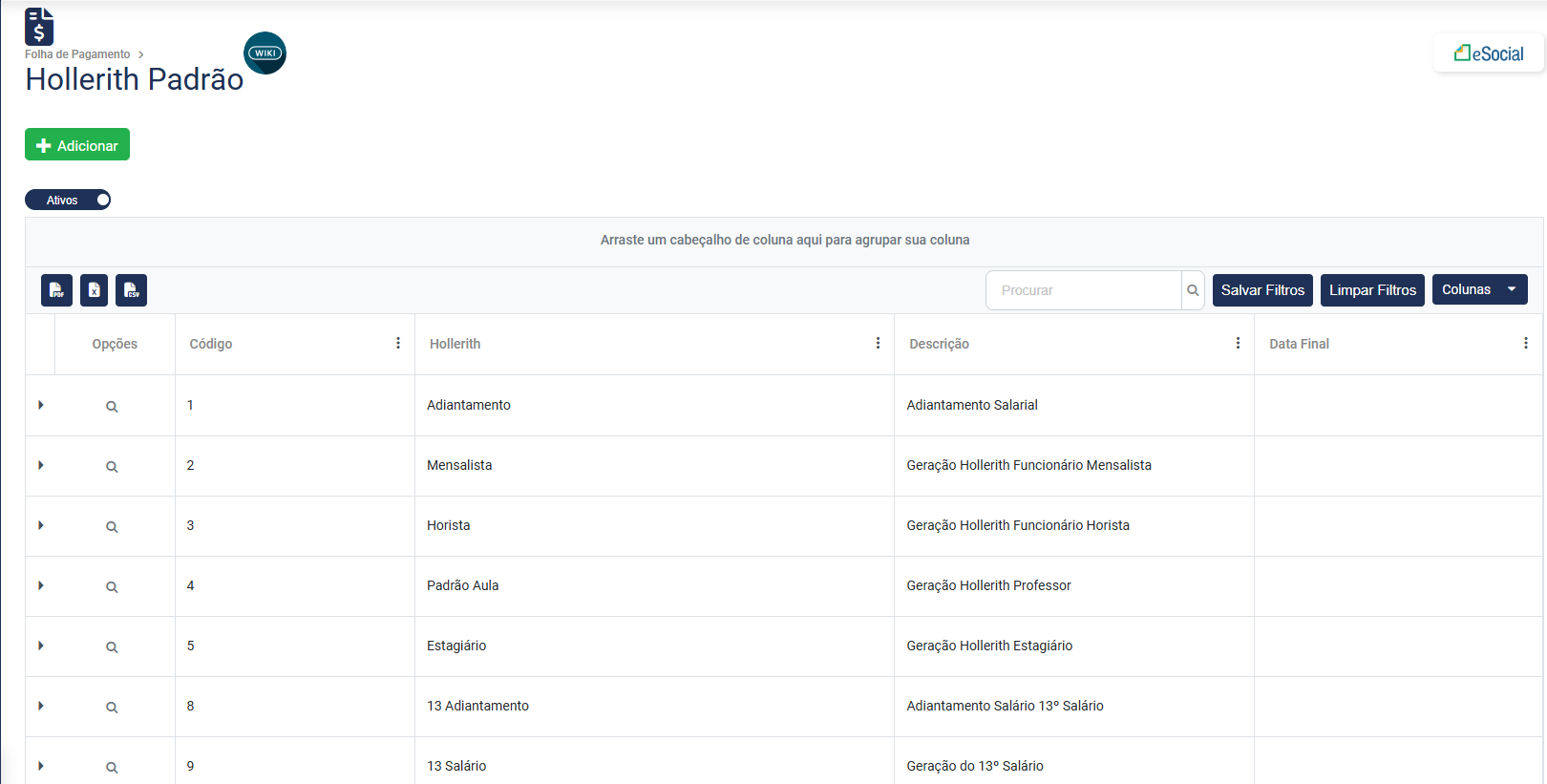Open the WIKI help badge
The height and width of the screenshot is (784, 1547).
265,53
